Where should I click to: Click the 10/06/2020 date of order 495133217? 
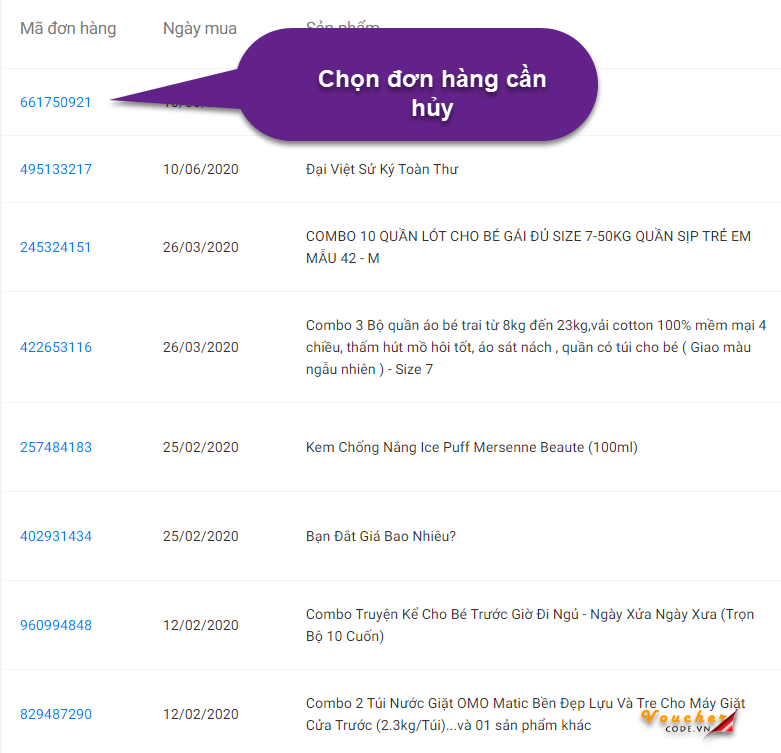click(201, 169)
